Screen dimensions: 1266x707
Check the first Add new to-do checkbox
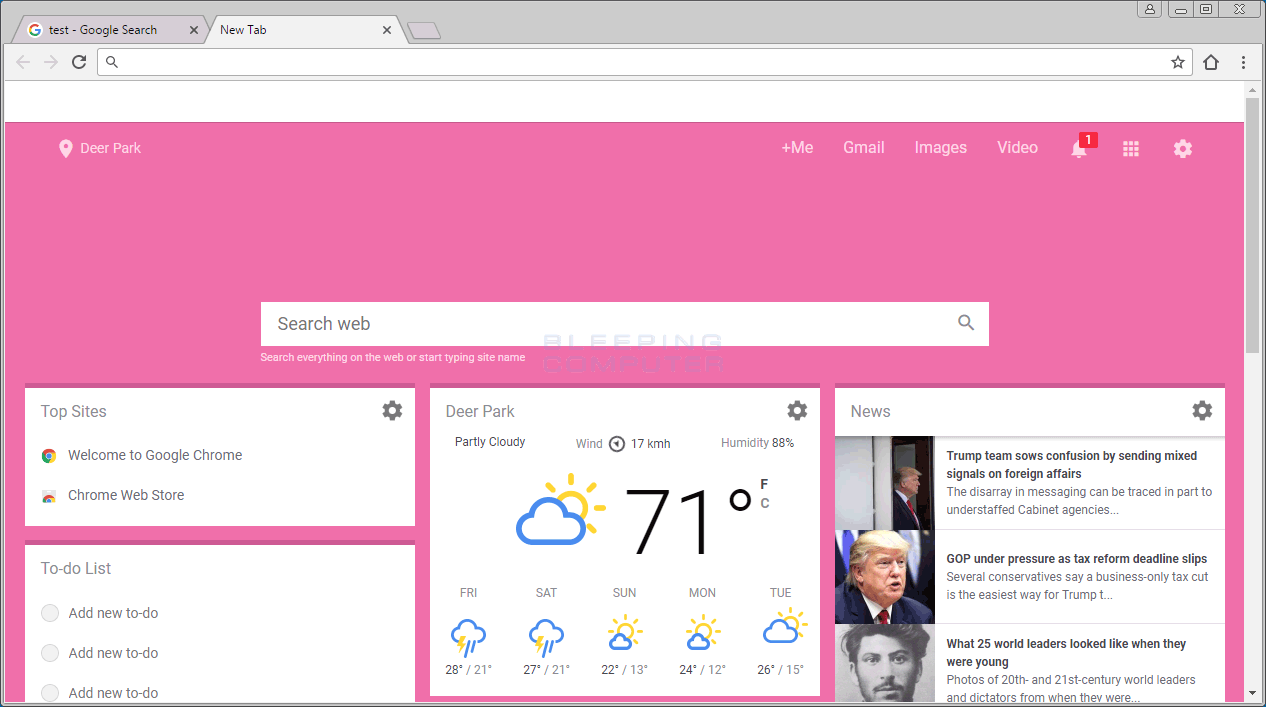tap(50, 613)
